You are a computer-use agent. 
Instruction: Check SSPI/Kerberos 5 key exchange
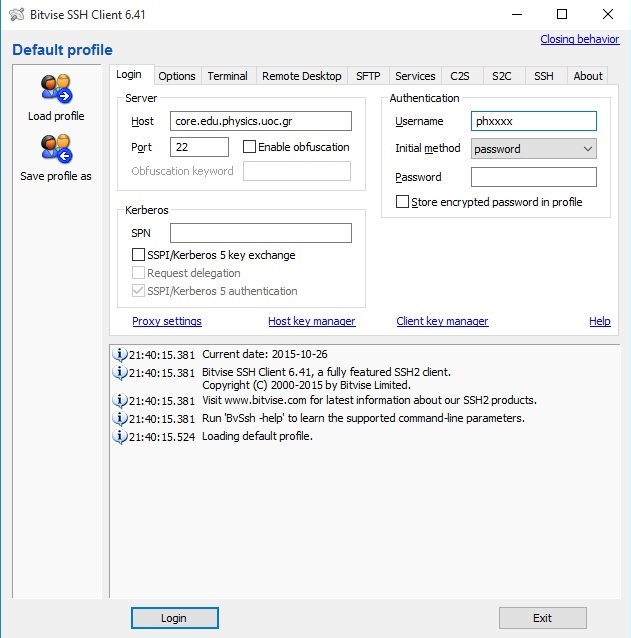[x=138, y=255]
